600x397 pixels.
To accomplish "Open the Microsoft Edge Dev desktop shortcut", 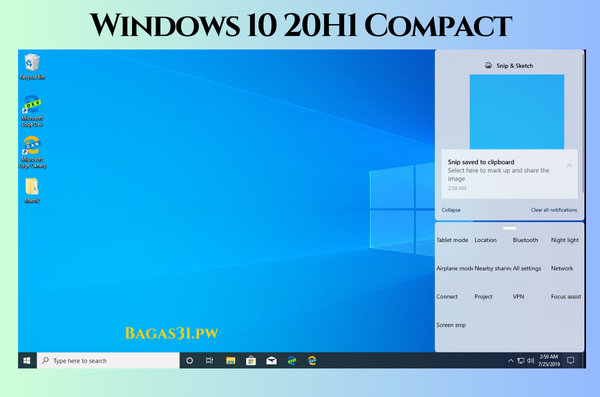I will pyautogui.click(x=32, y=111).
